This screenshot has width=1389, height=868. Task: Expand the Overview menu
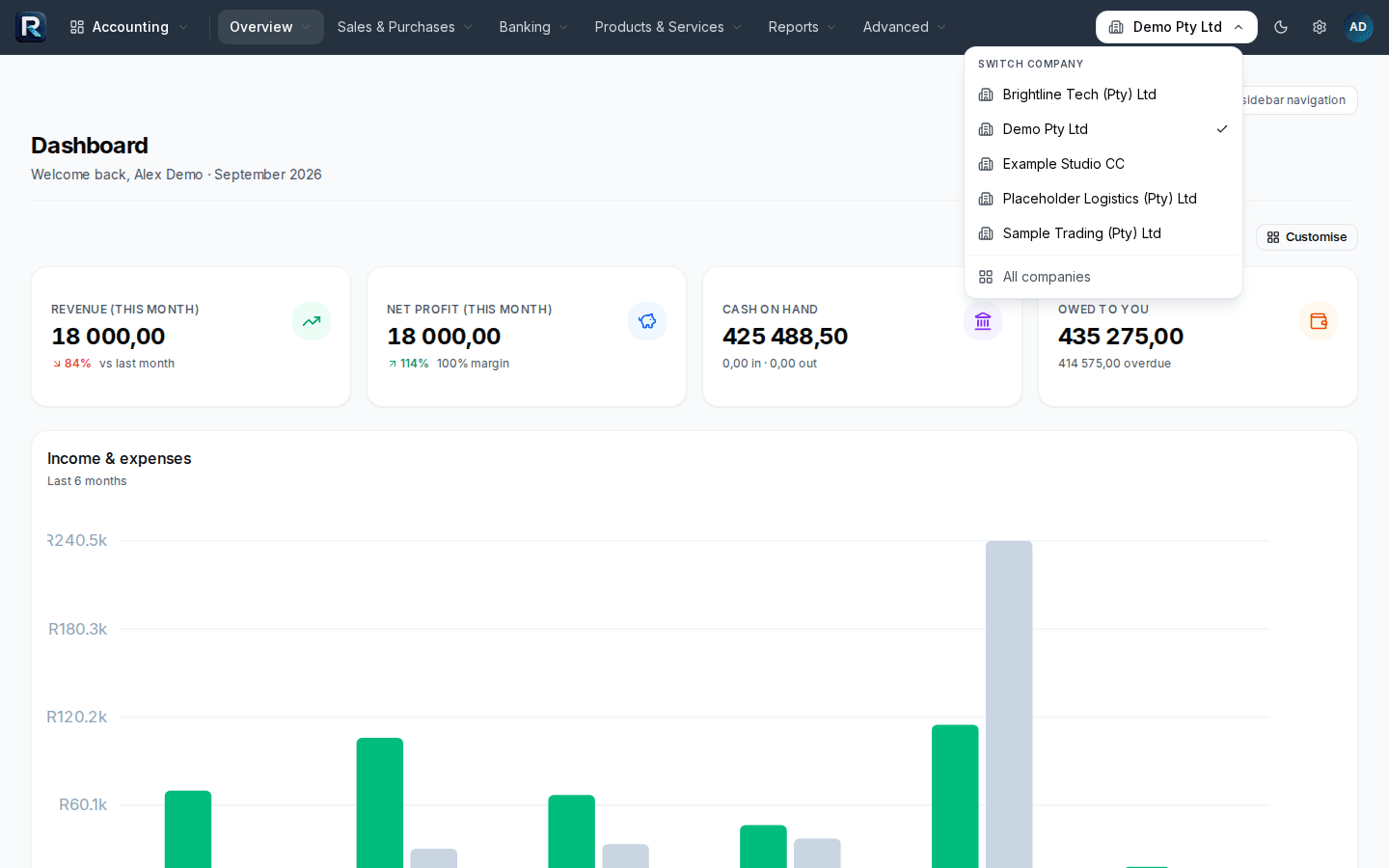[270, 27]
